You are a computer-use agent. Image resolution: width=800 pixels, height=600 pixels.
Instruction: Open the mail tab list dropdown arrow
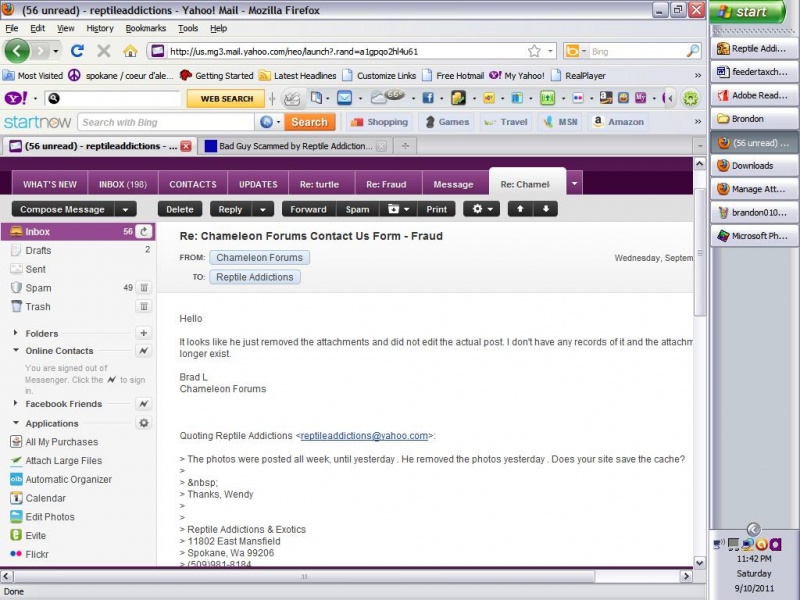(574, 183)
